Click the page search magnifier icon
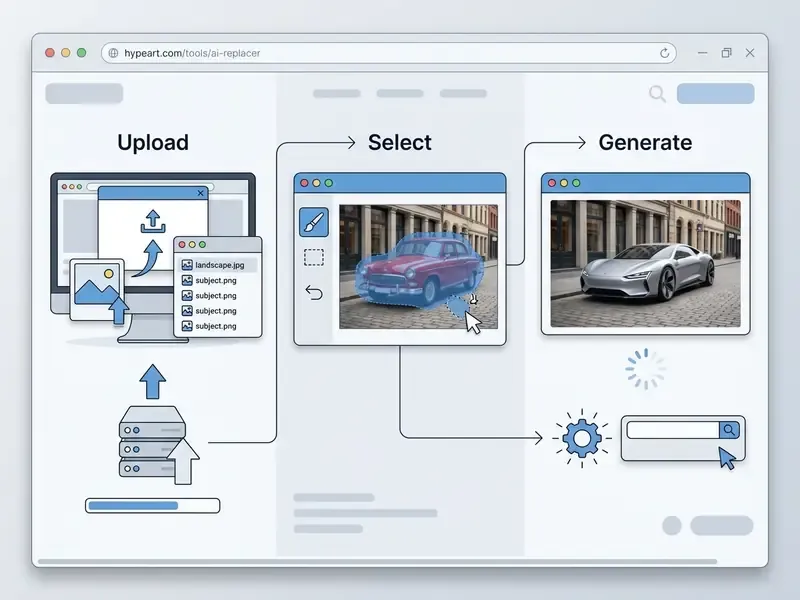 pos(657,93)
